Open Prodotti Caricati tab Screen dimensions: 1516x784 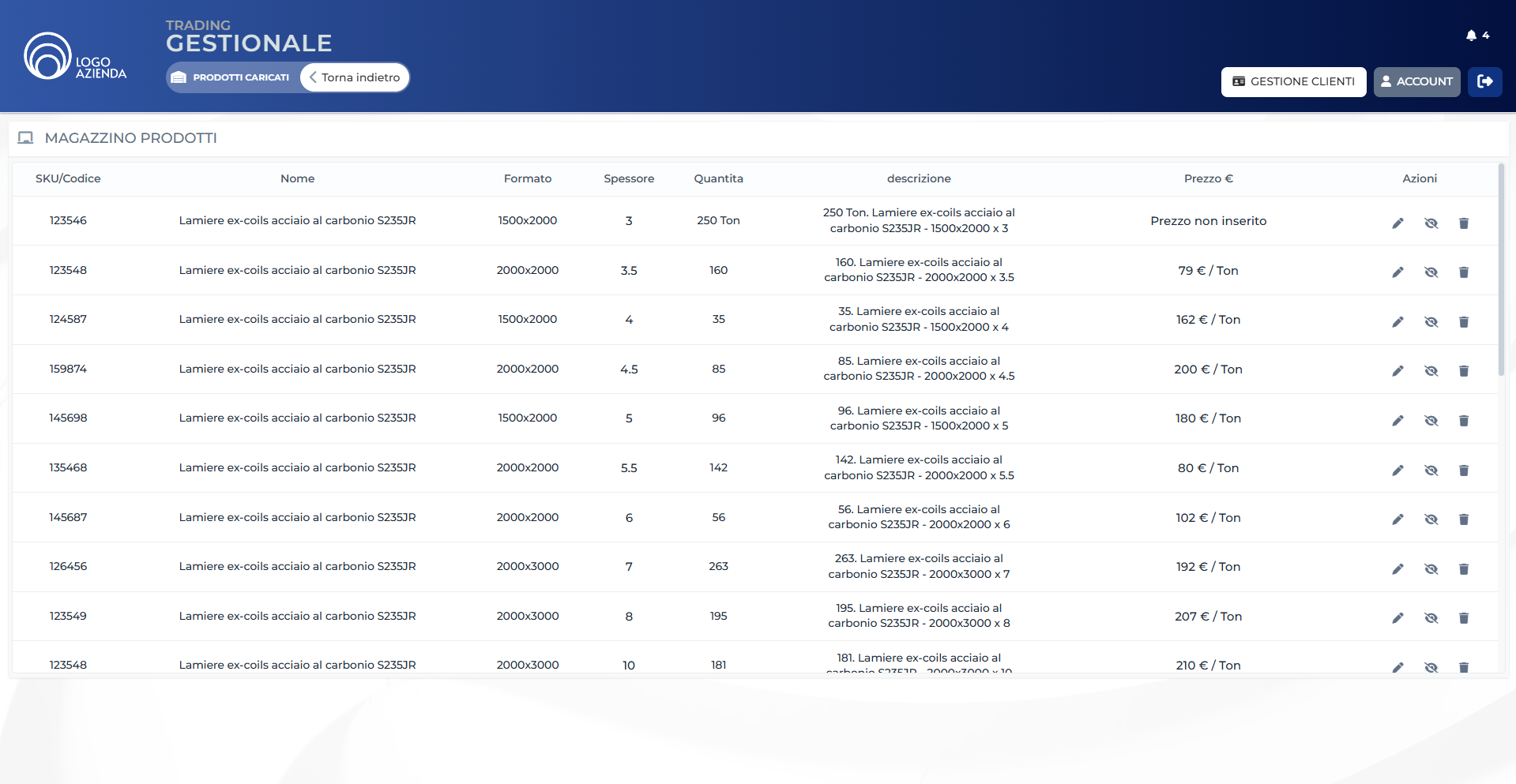[x=231, y=77]
